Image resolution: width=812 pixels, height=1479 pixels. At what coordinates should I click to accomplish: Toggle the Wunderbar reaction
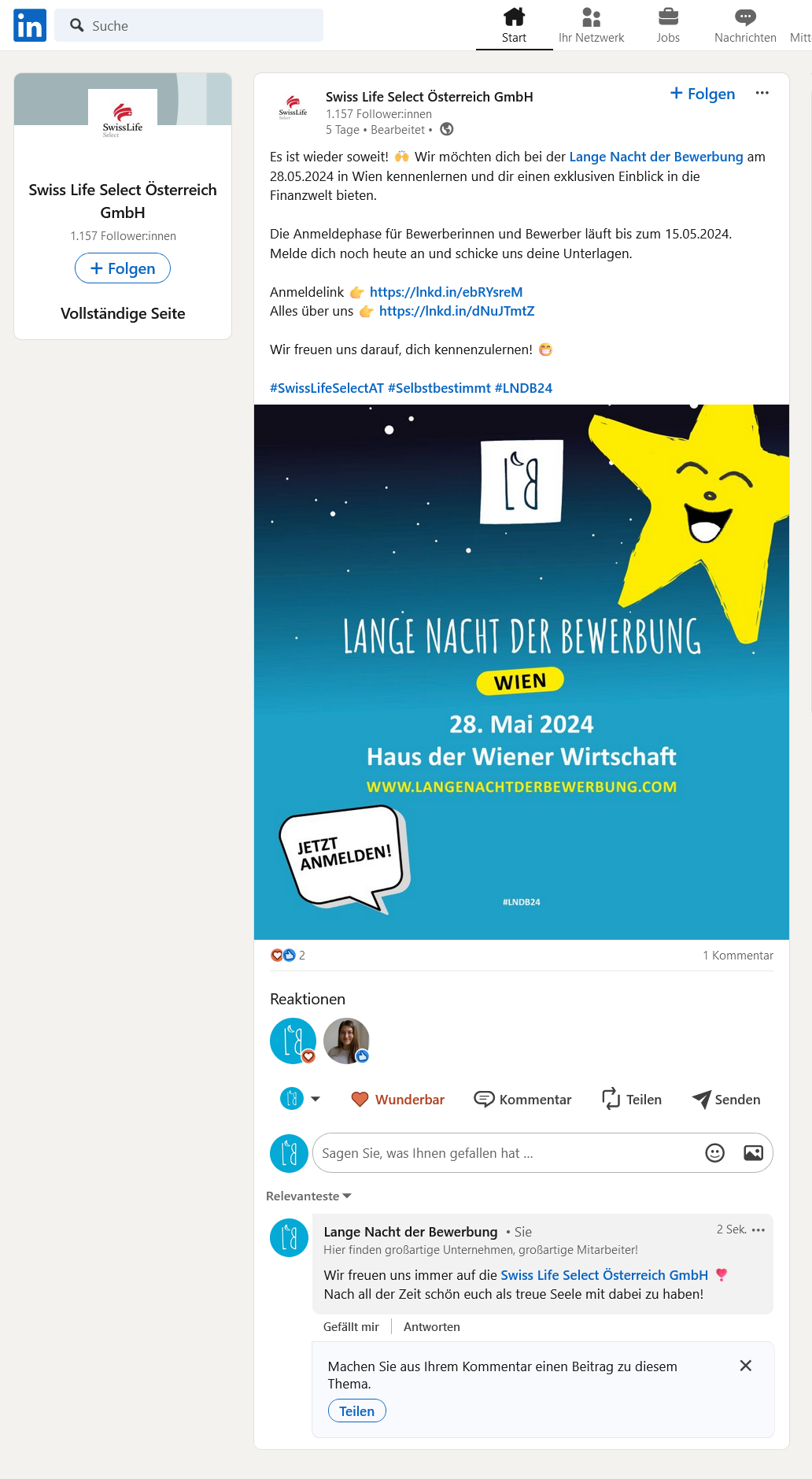point(398,1100)
